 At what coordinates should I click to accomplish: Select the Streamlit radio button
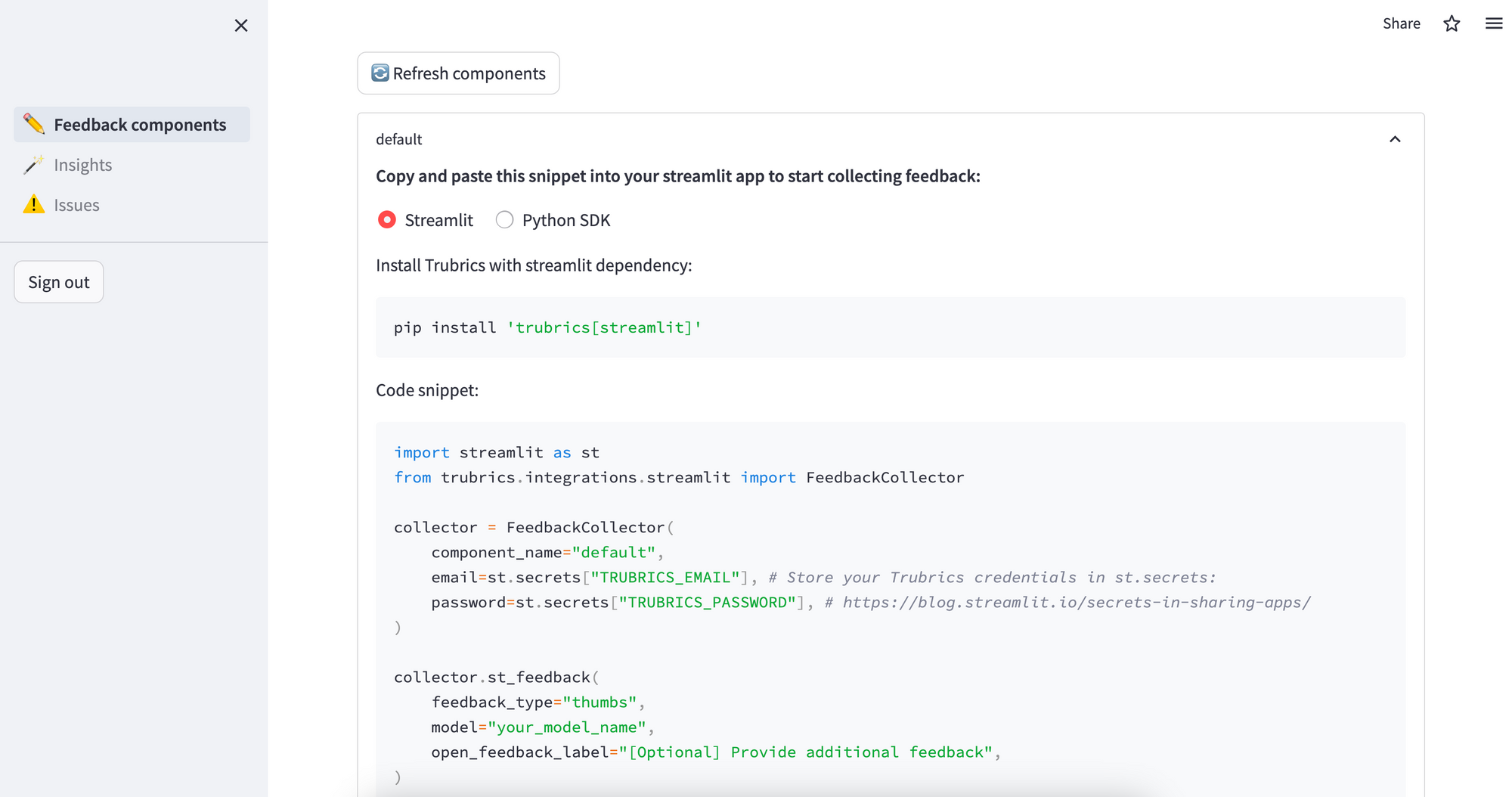pyautogui.click(x=386, y=219)
